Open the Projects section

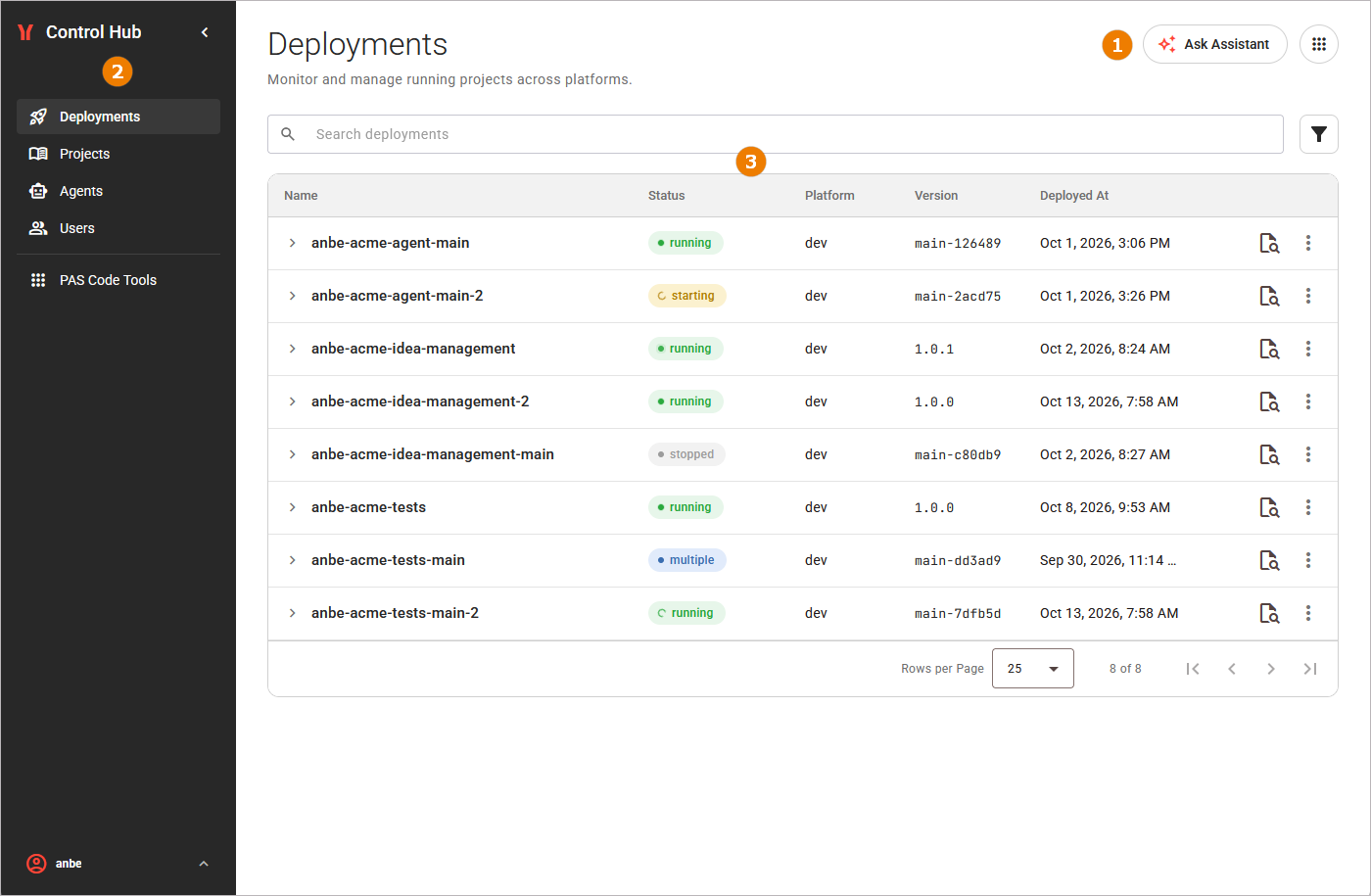pyautogui.click(x=118, y=154)
